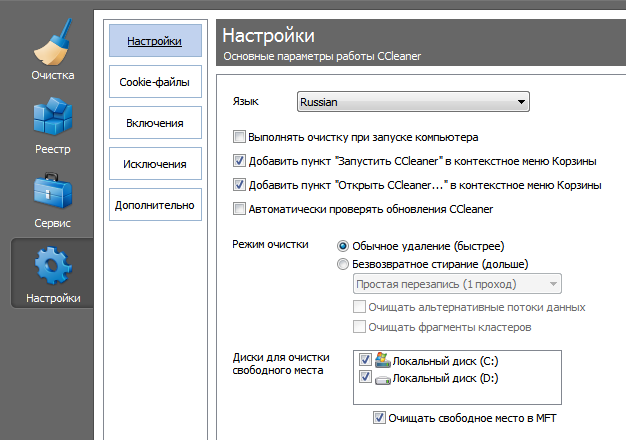This screenshot has width=626, height=440.
Task: Check Очищать фрагменты кластеров
Action: tap(359, 327)
